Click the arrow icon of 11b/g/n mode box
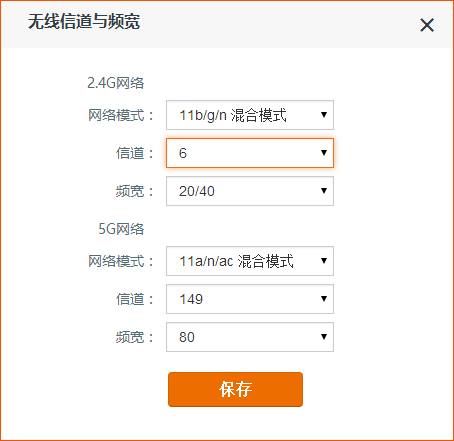The height and width of the screenshot is (441, 454). 324,115
